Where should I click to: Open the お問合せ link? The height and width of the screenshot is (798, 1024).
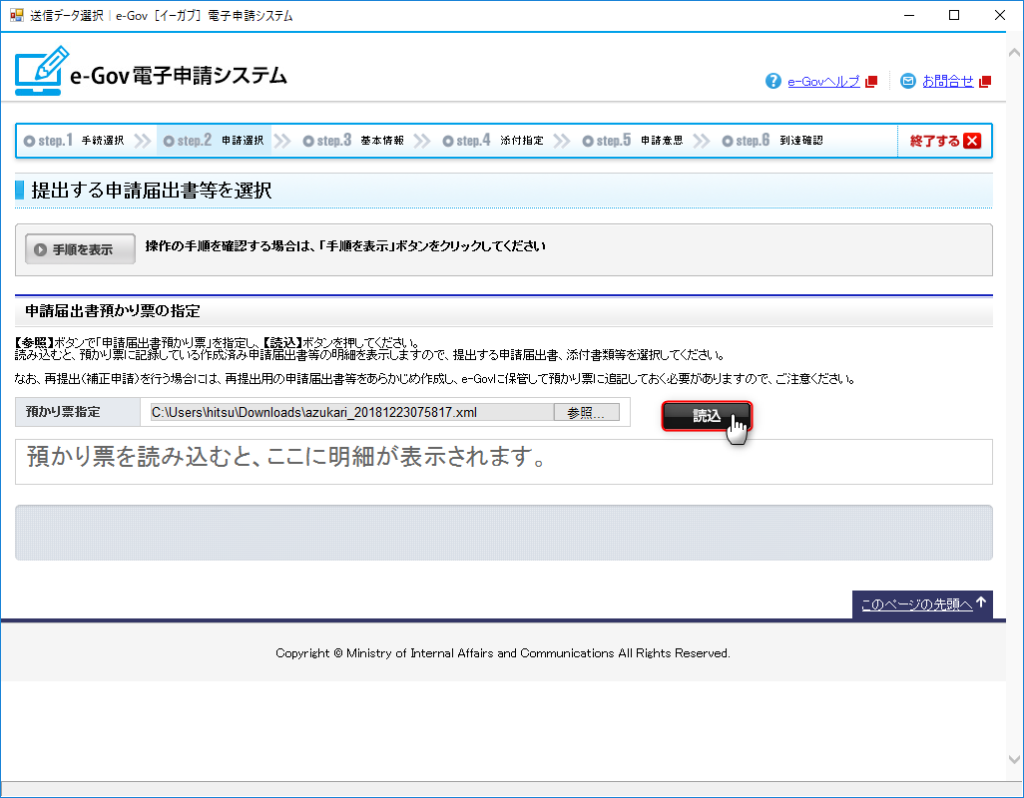point(947,82)
